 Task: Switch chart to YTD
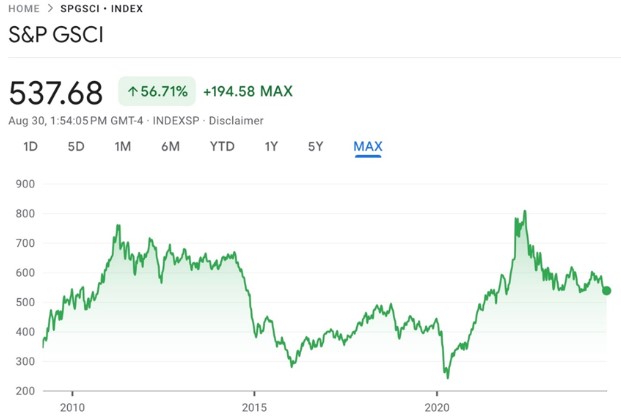point(222,147)
